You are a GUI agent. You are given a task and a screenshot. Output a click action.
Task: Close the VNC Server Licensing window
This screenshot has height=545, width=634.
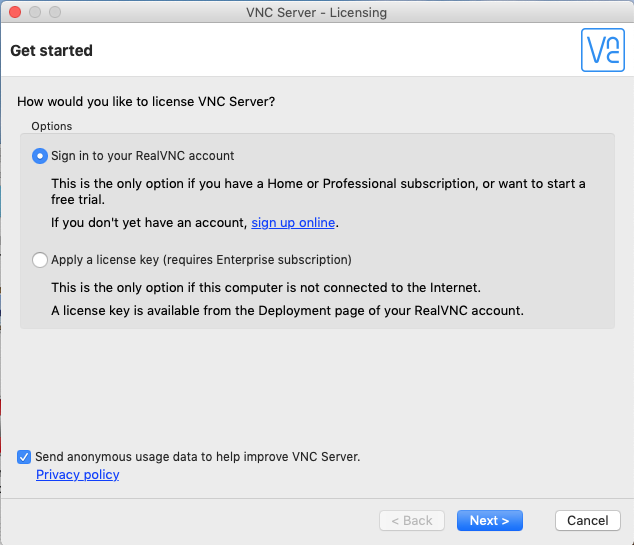tap(14, 13)
